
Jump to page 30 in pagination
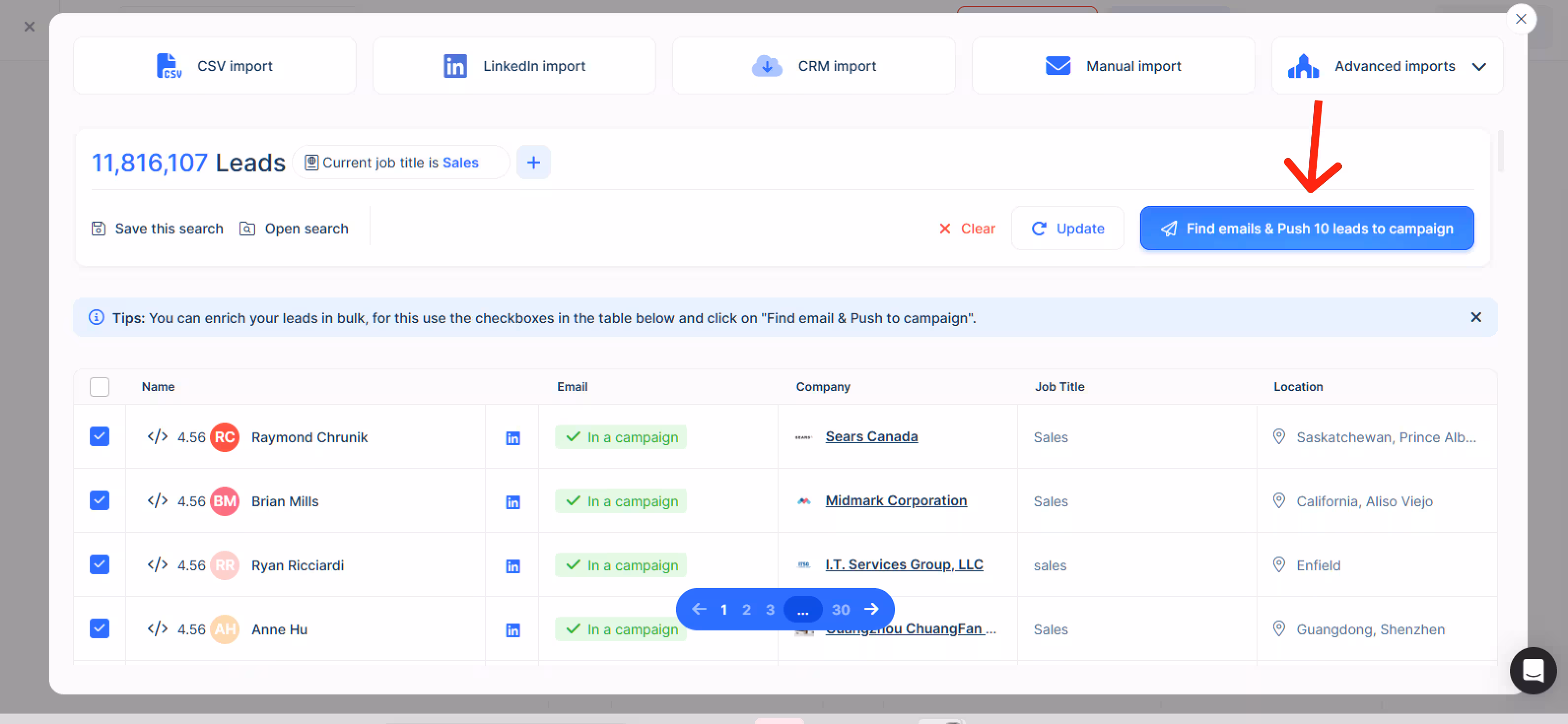click(841, 609)
